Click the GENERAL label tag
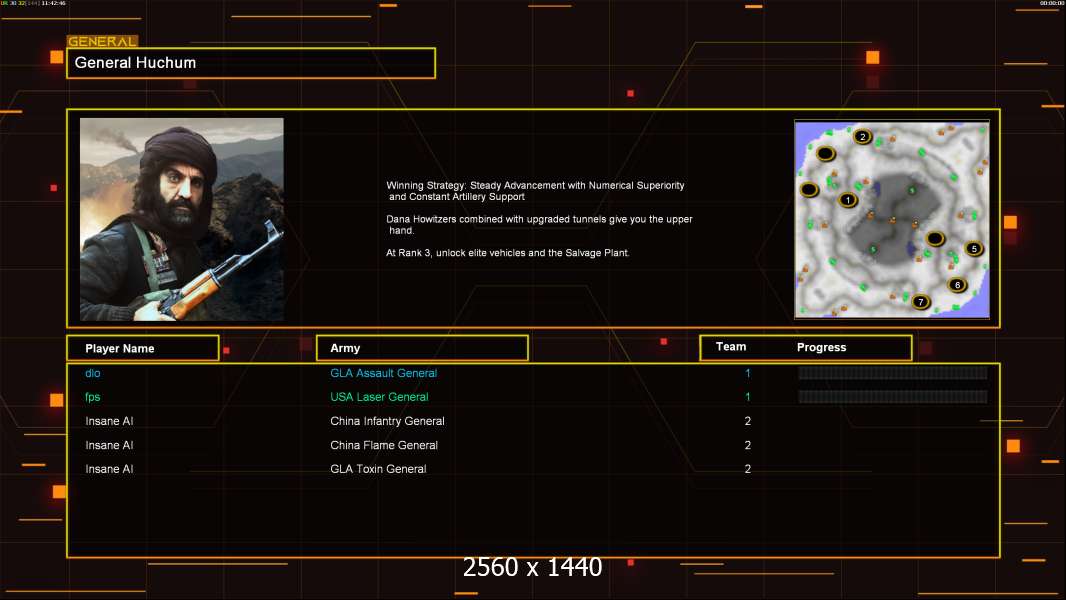 point(102,41)
